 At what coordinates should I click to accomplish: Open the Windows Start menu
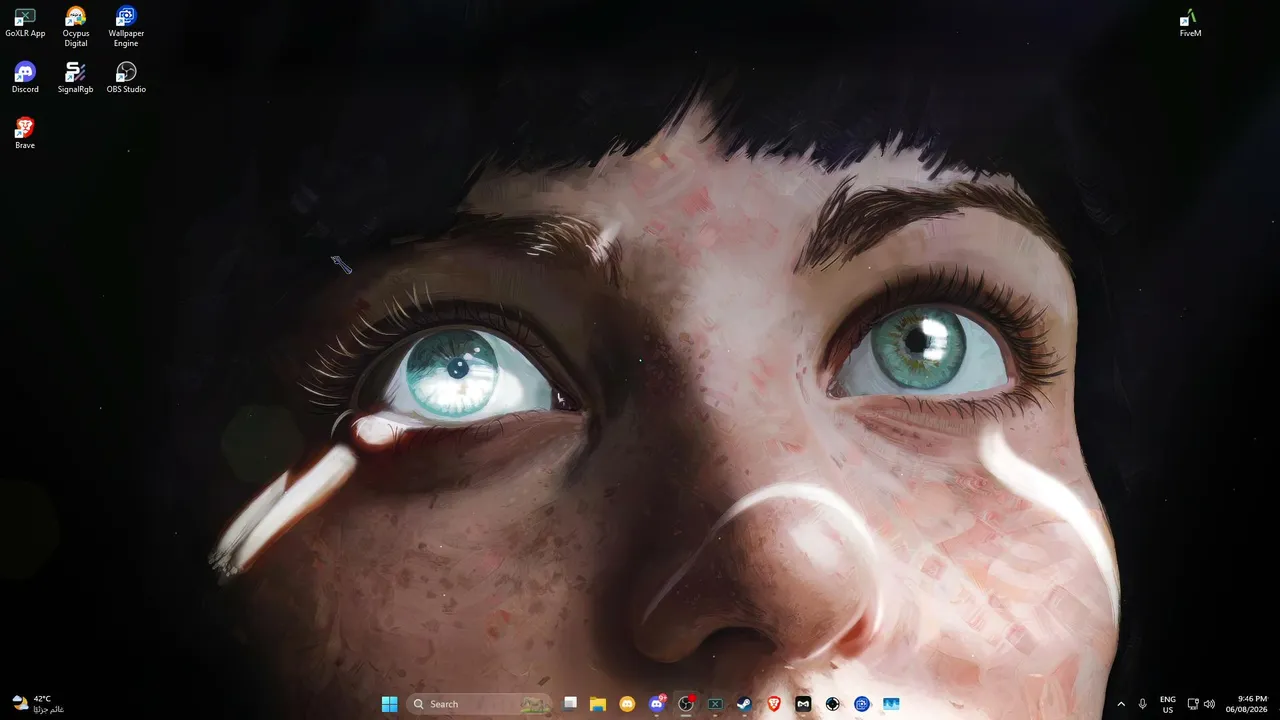(x=389, y=704)
